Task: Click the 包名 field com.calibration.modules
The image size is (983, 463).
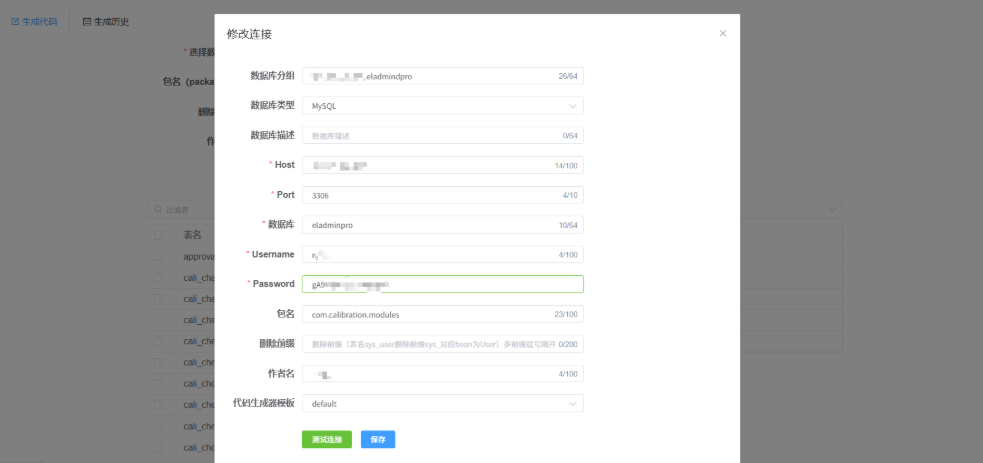Action: pyautogui.click(x=443, y=314)
